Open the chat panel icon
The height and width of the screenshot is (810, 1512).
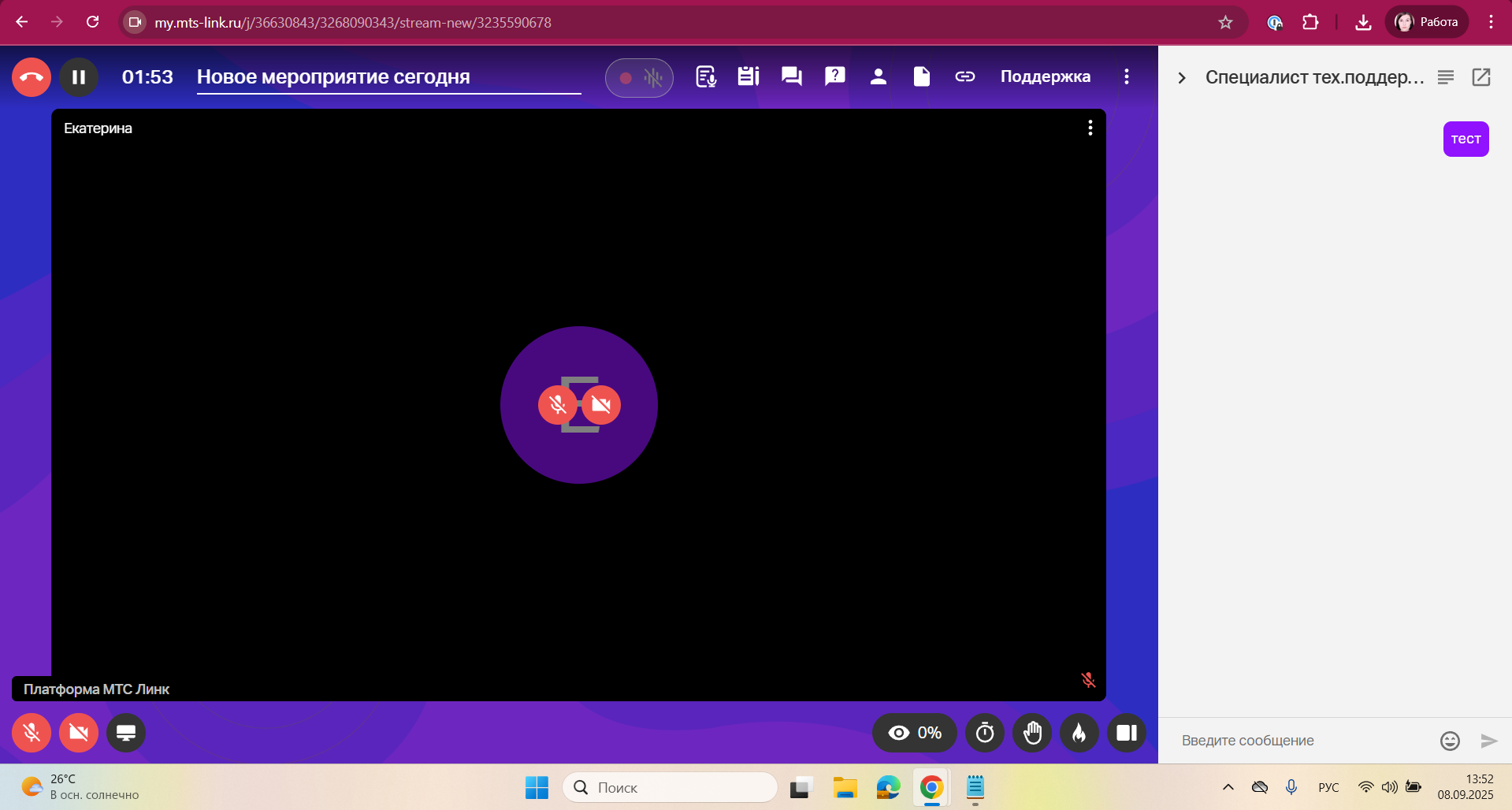791,76
